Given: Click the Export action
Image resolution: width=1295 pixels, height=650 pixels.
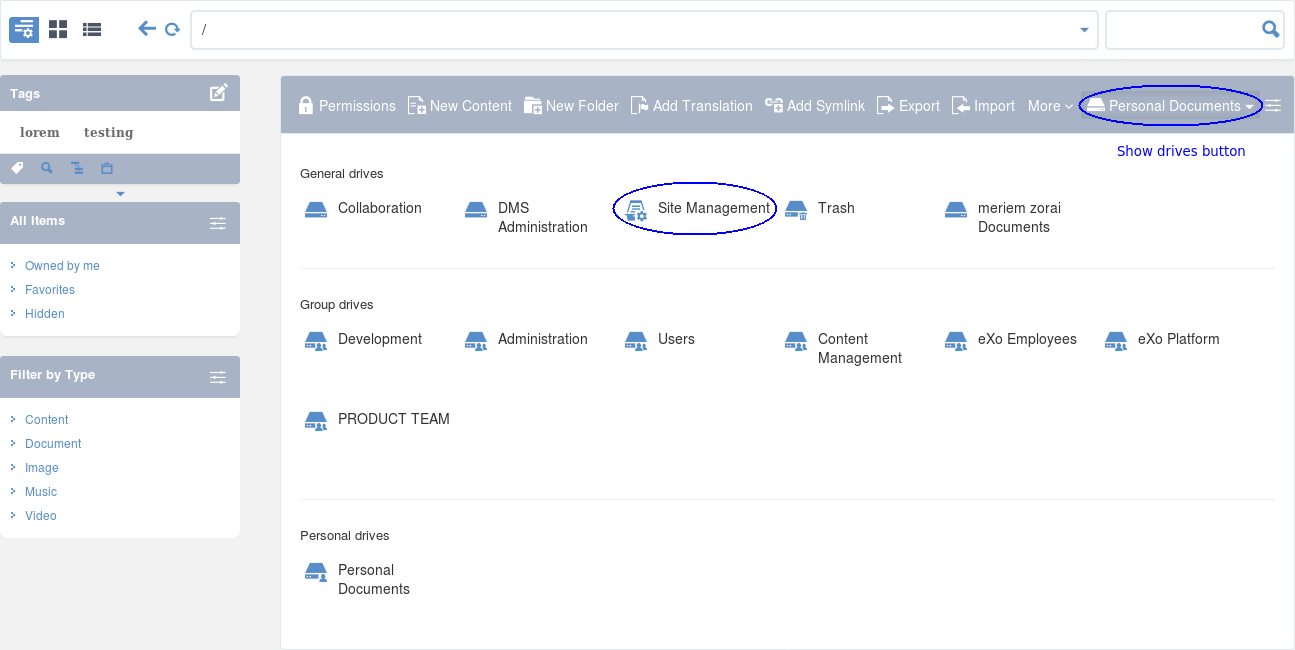Looking at the screenshot, I should [908, 106].
